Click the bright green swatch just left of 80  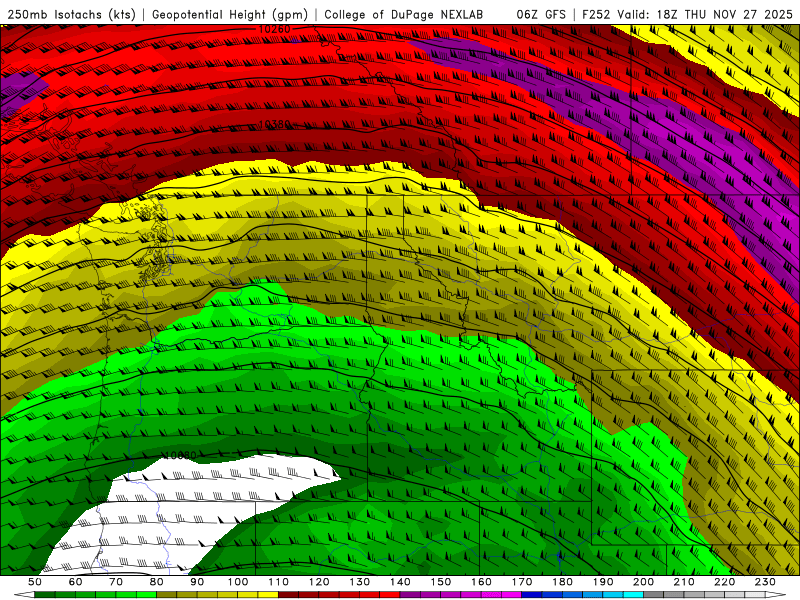(146, 595)
